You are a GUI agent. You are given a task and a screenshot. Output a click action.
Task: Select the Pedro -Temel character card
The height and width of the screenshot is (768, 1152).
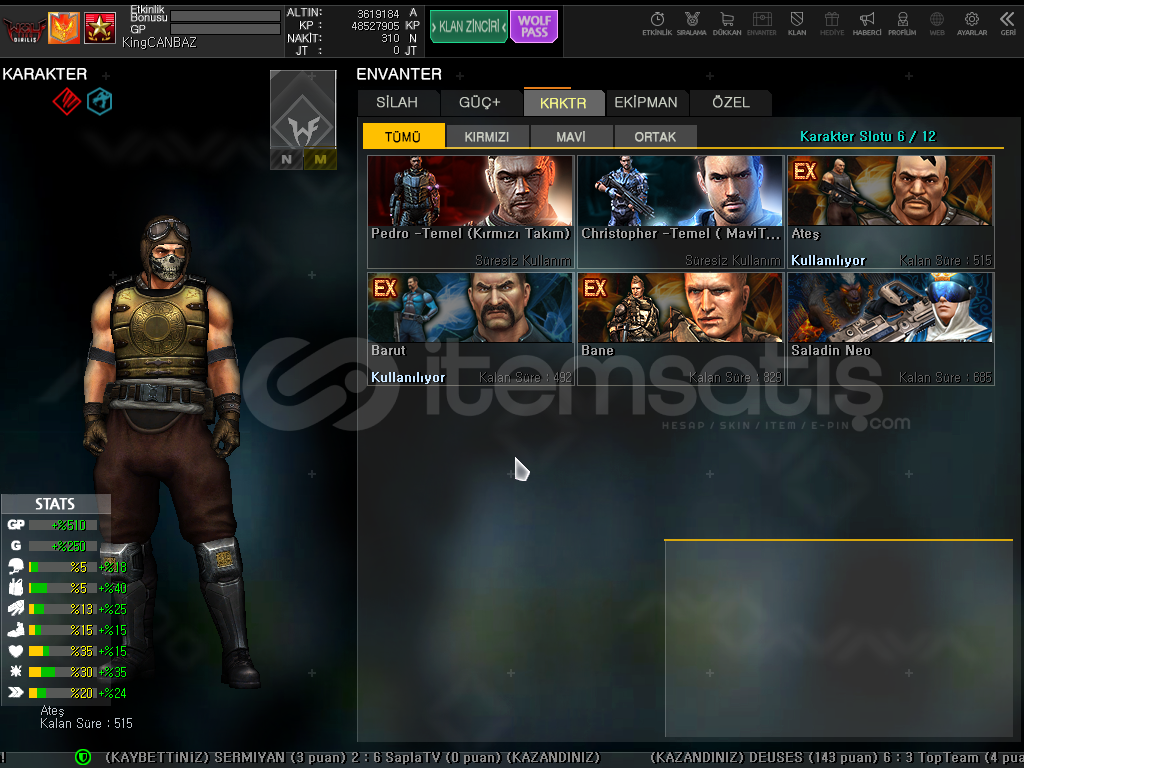coord(471,212)
